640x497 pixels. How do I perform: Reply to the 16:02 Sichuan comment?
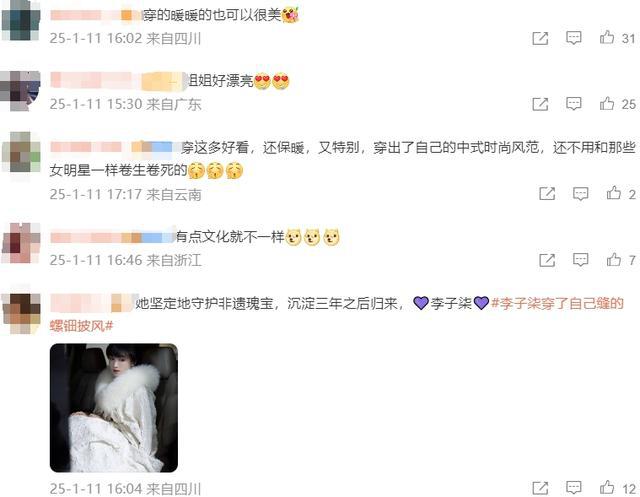(x=573, y=38)
